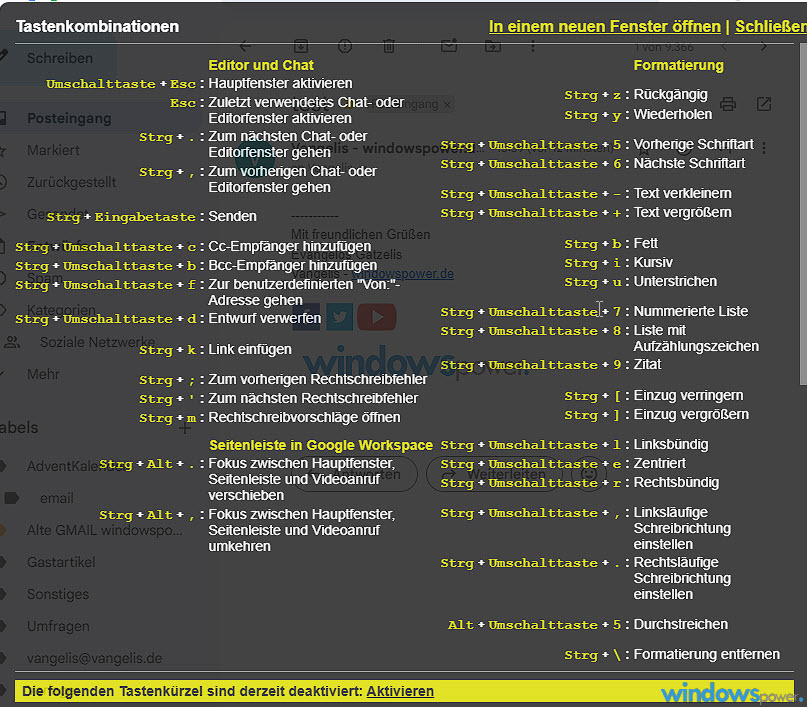This screenshot has height=707, width=807.
Task: Open shortcuts in a new window link
Action: 605,26
